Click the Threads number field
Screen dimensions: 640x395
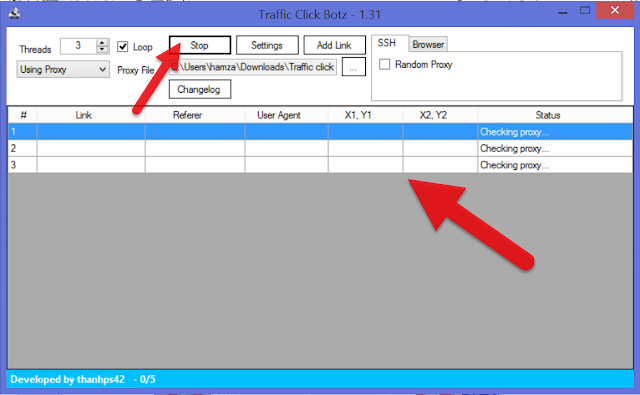point(78,46)
